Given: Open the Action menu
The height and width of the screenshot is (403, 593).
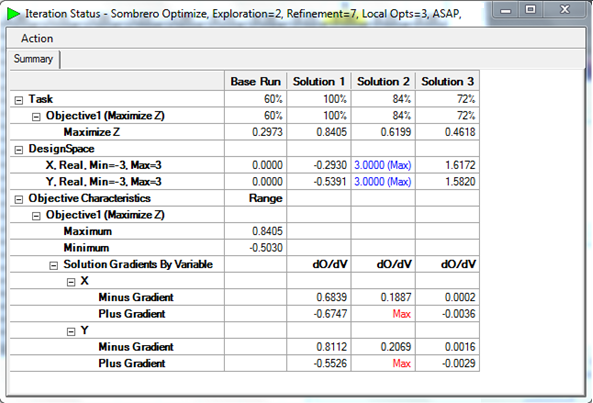Looking at the screenshot, I should coord(37,38).
